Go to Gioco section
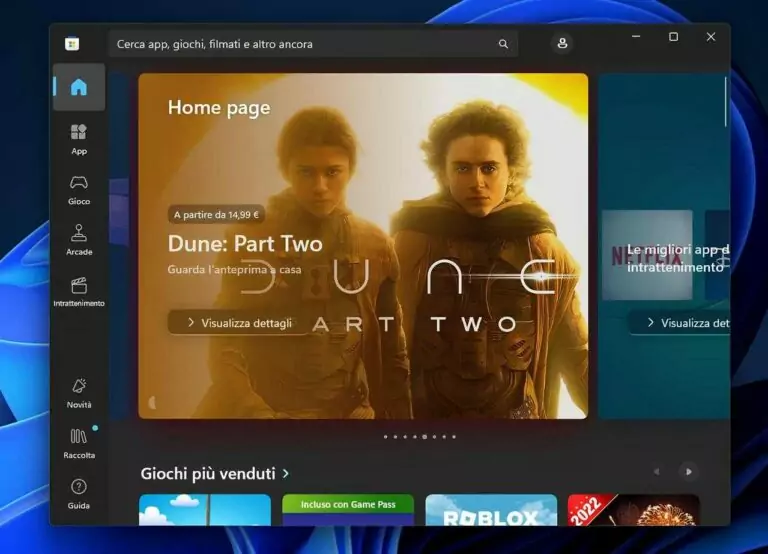Screen dimensions: 768x554 click(x=79, y=190)
